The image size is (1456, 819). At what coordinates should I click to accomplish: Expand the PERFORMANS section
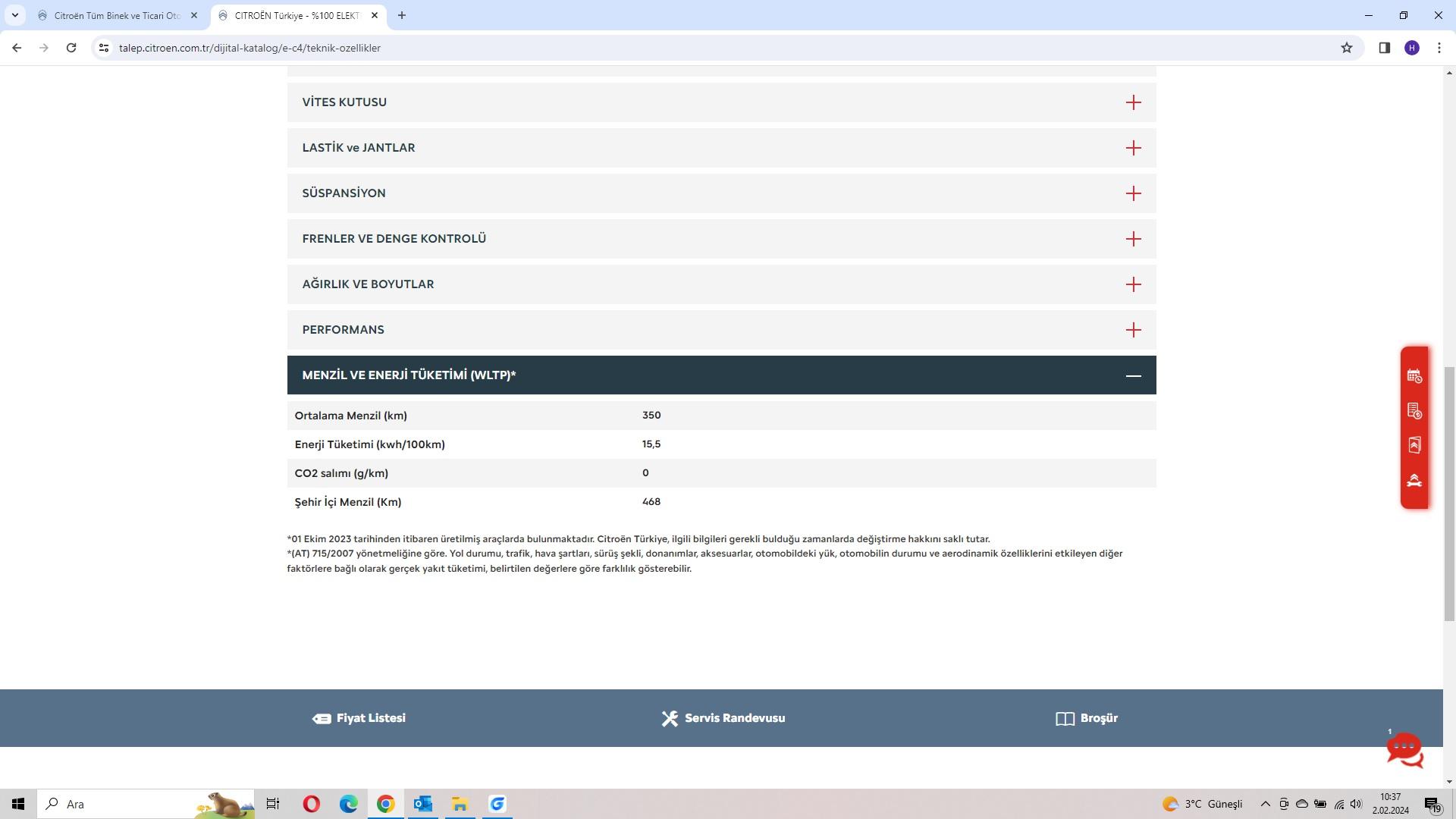pos(1133,330)
